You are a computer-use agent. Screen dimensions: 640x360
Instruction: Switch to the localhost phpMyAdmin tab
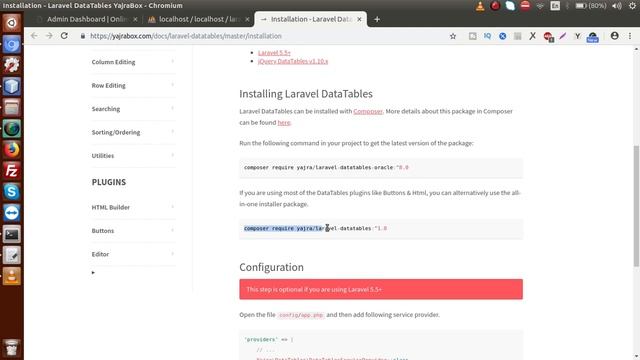point(198,19)
